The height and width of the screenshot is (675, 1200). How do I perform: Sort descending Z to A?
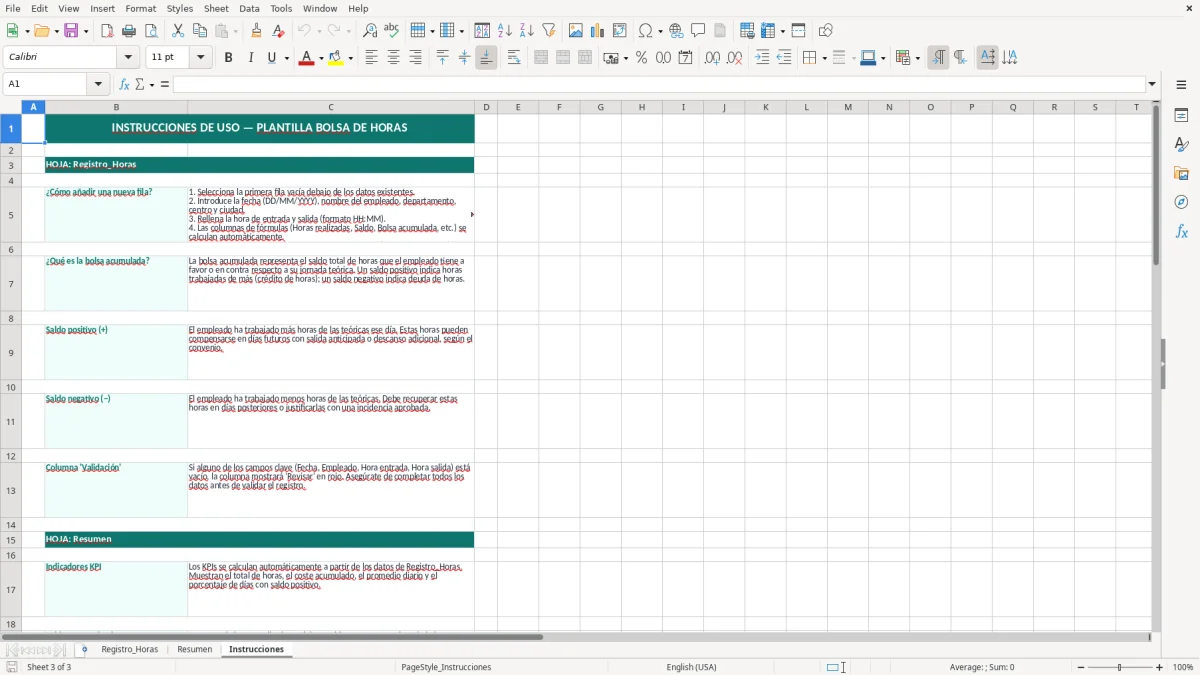click(527, 31)
